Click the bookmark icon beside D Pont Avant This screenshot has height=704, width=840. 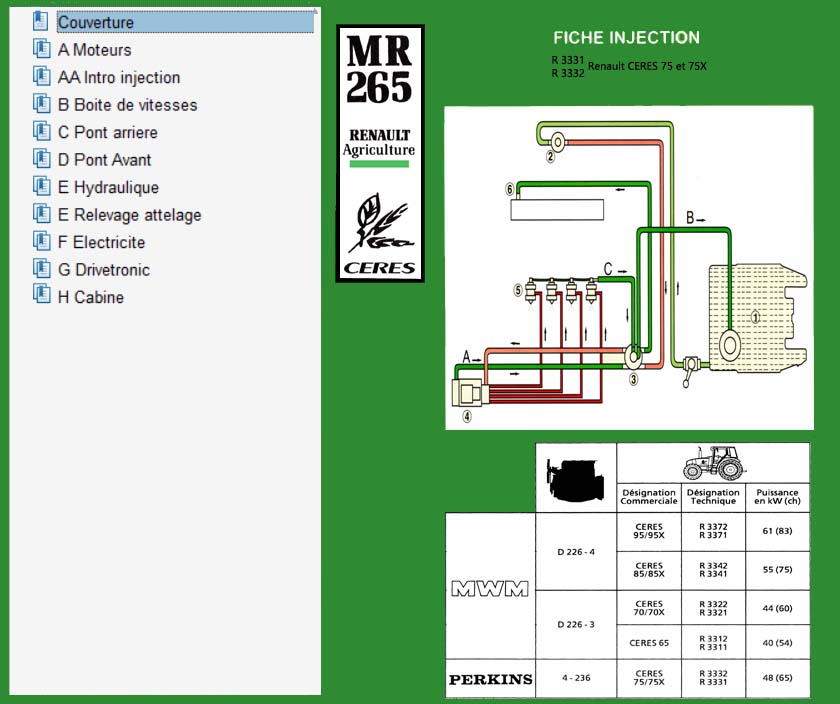tap(41, 159)
